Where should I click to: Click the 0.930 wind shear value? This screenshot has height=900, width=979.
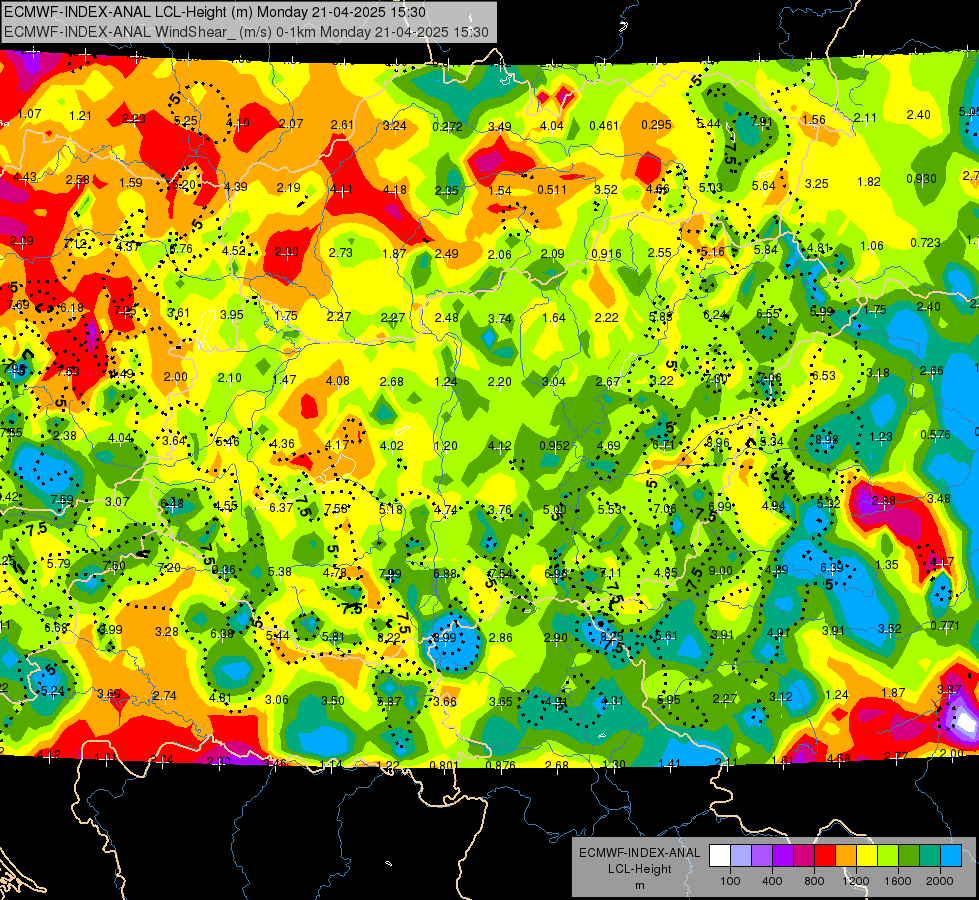(922, 179)
